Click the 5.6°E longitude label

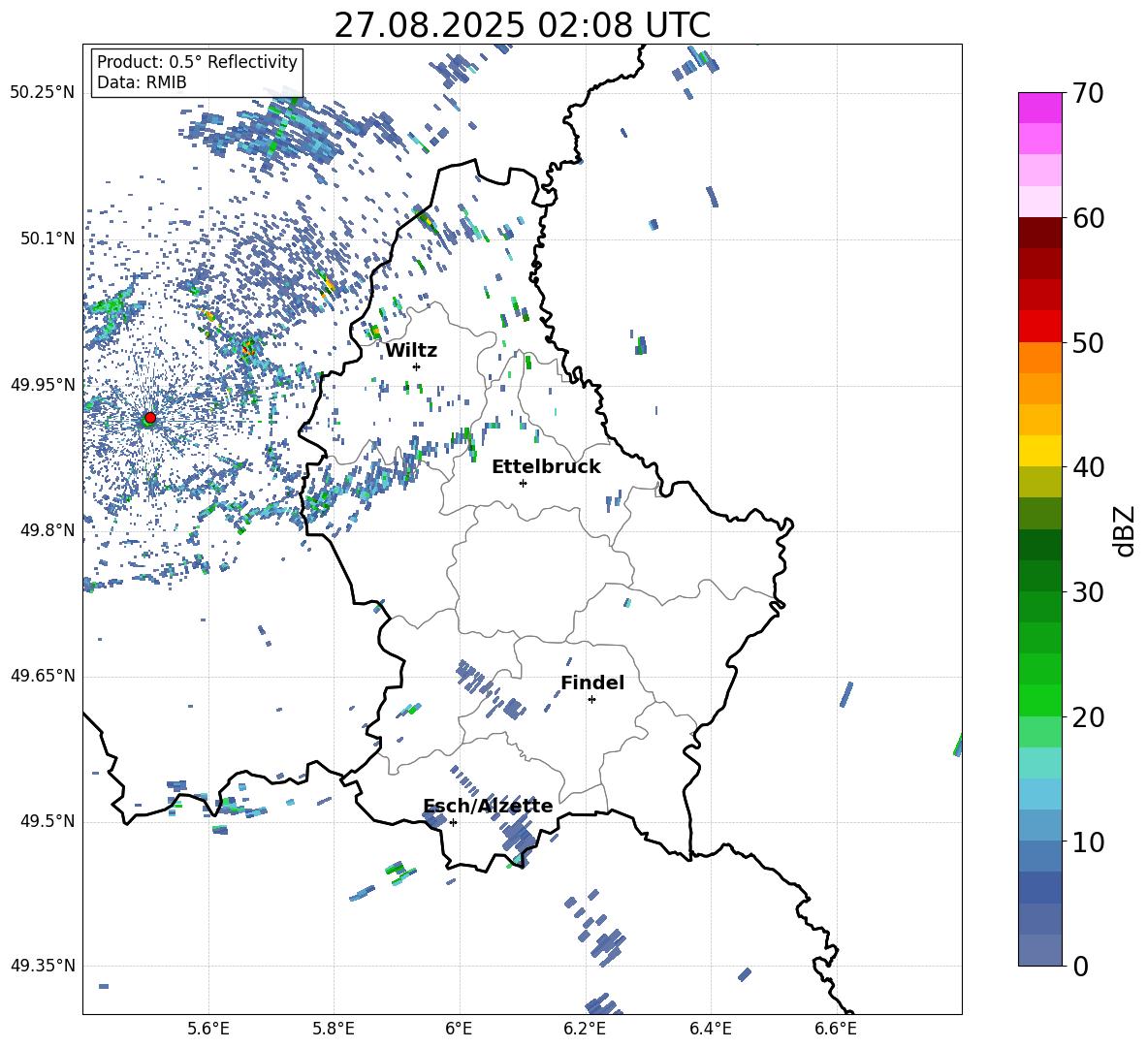pyautogui.click(x=208, y=1029)
